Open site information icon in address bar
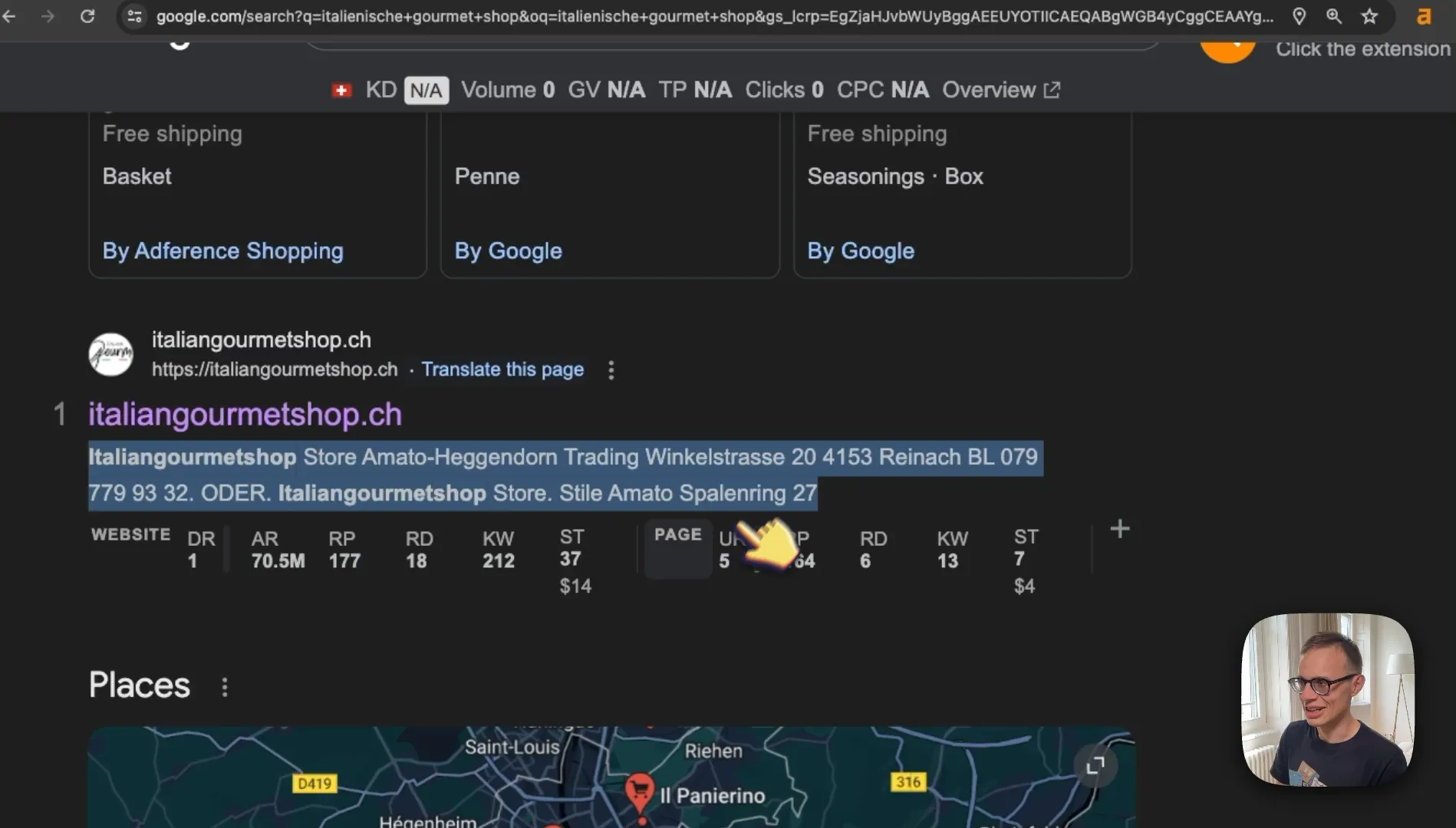Screen dimensions: 1456x828 coord(134,15)
